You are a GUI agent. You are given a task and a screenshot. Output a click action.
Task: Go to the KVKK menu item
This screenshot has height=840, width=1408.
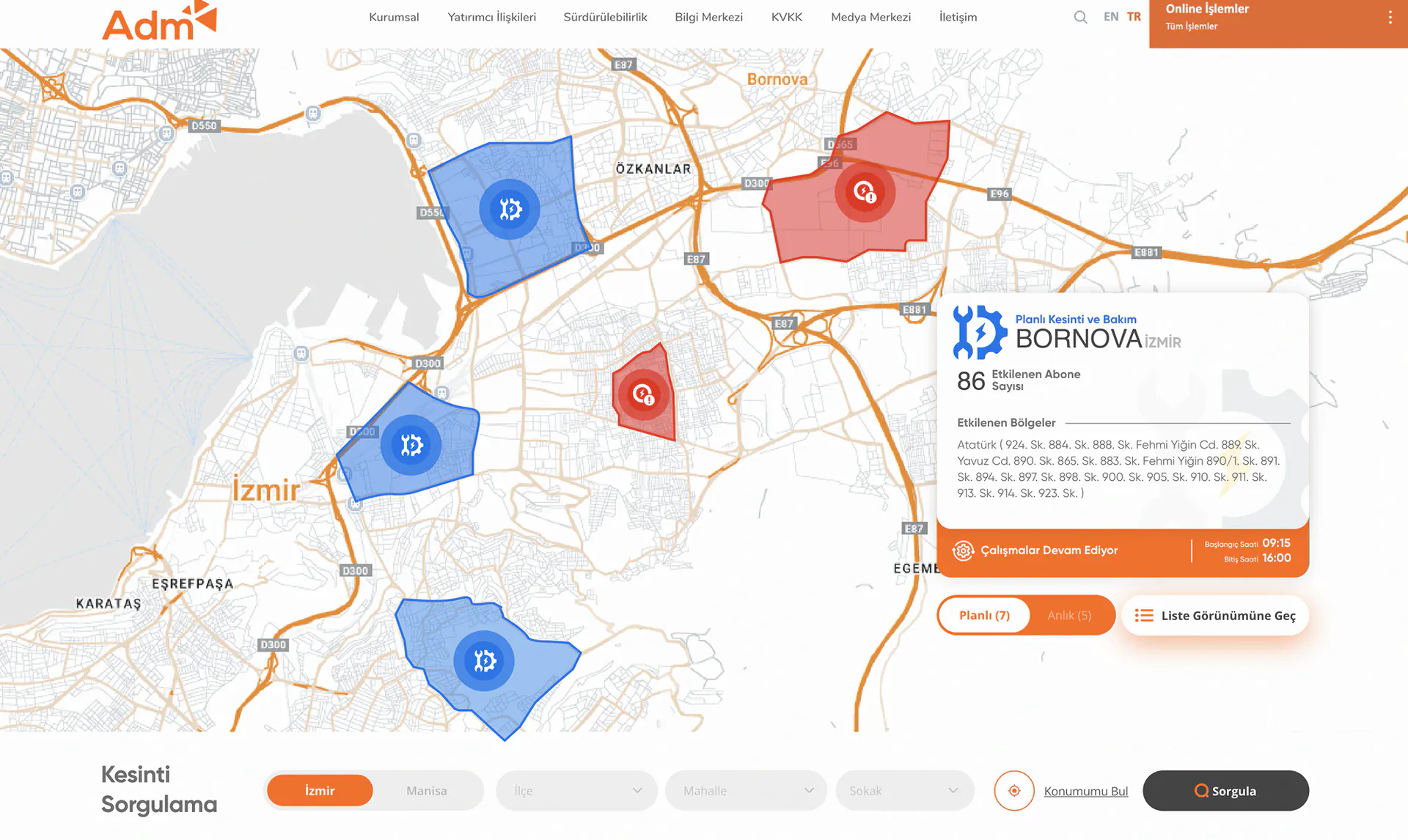(x=787, y=17)
